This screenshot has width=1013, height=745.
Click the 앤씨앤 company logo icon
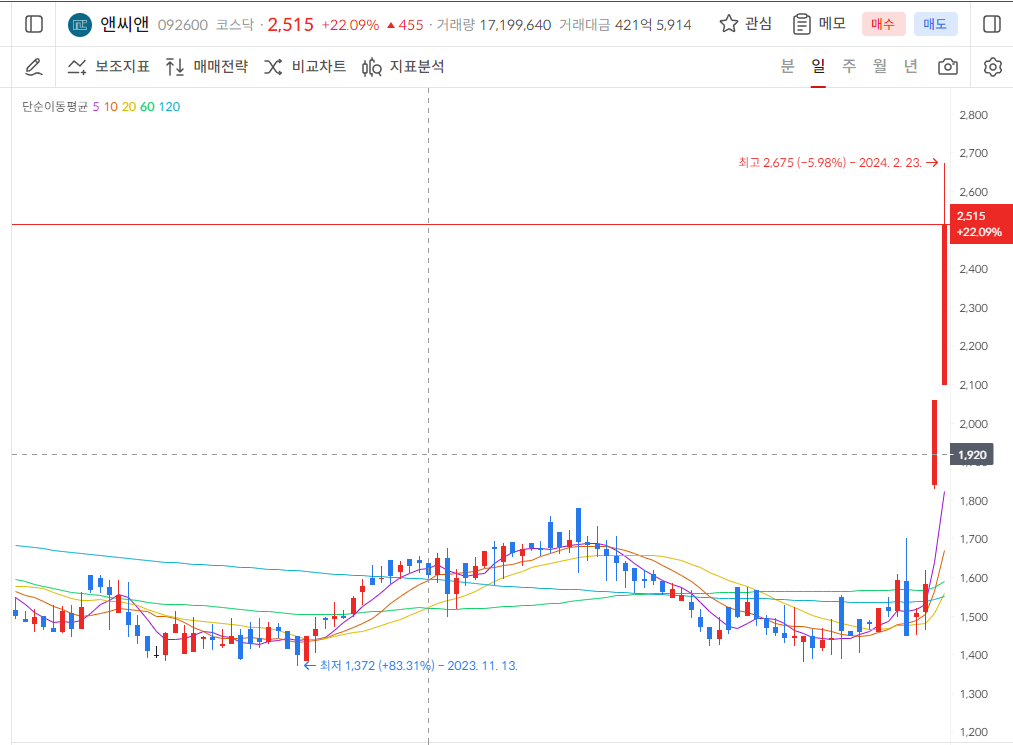(x=80, y=25)
